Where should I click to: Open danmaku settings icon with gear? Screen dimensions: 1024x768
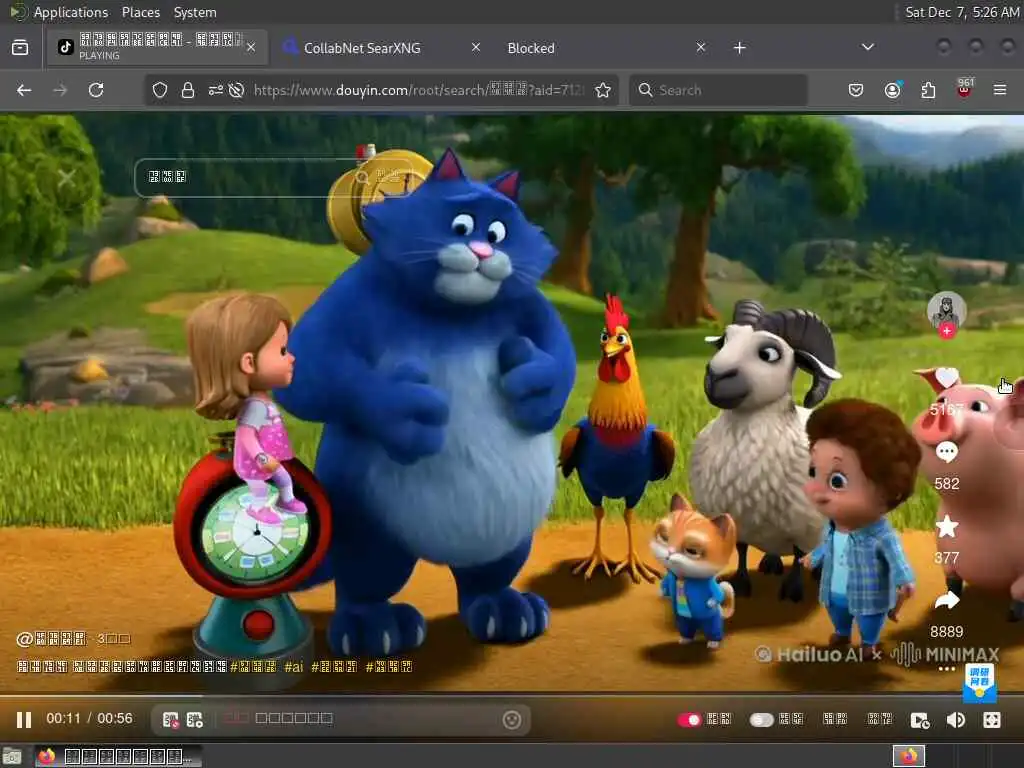[195, 720]
